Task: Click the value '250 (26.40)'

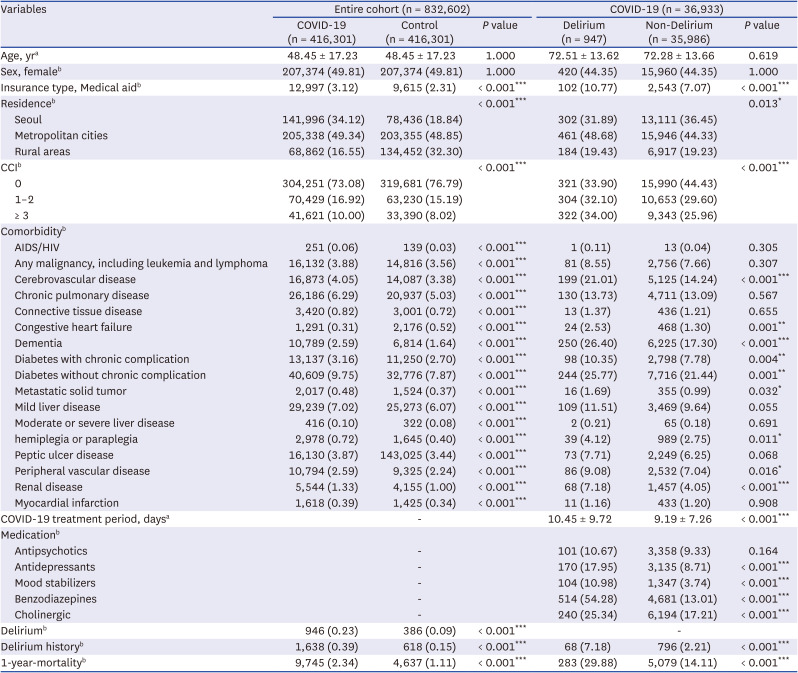Action: 587,343
